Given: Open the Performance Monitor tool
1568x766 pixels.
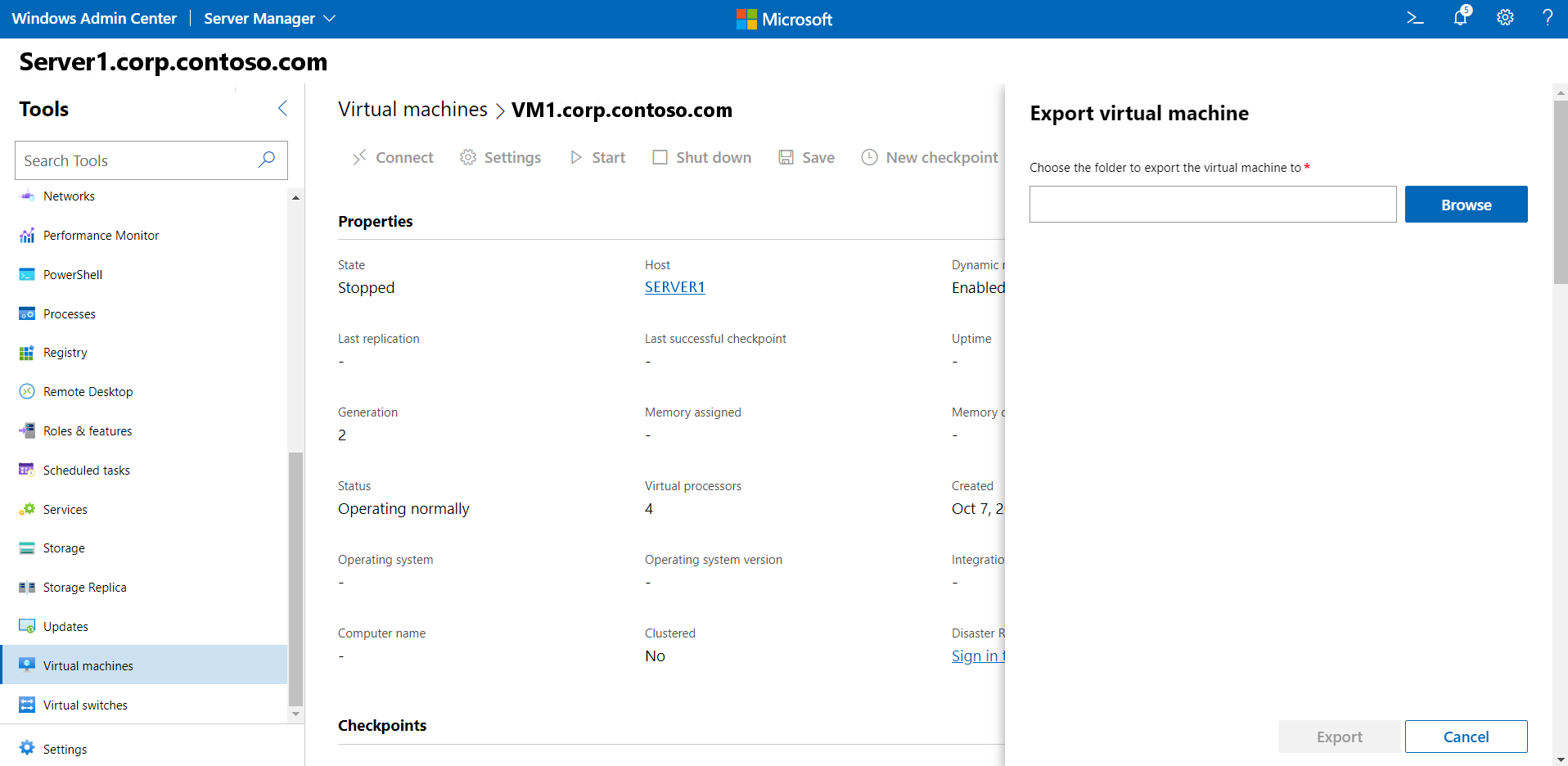Looking at the screenshot, I should point(101,236).
